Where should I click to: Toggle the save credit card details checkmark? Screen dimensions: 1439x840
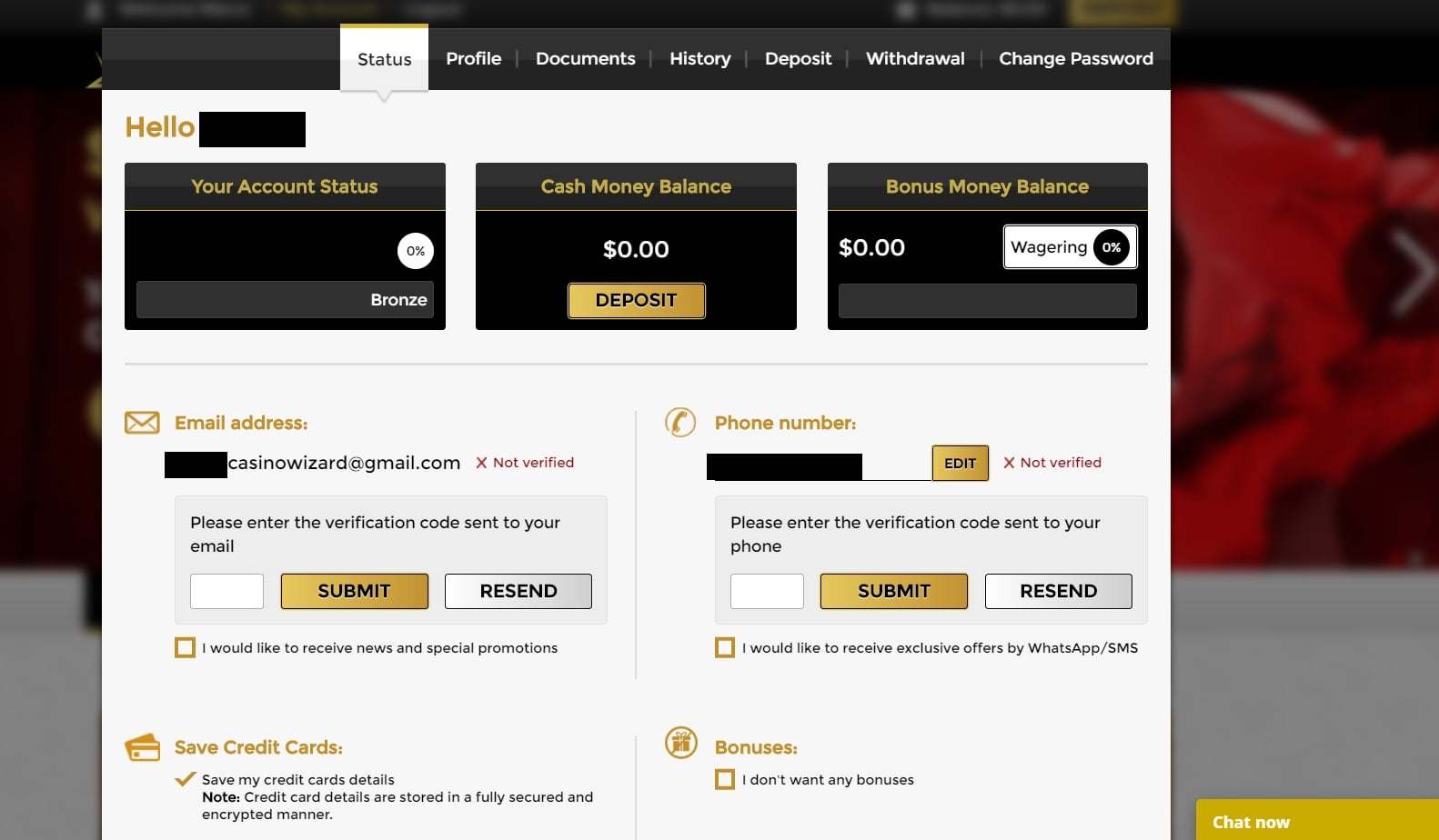coord(186,779)
